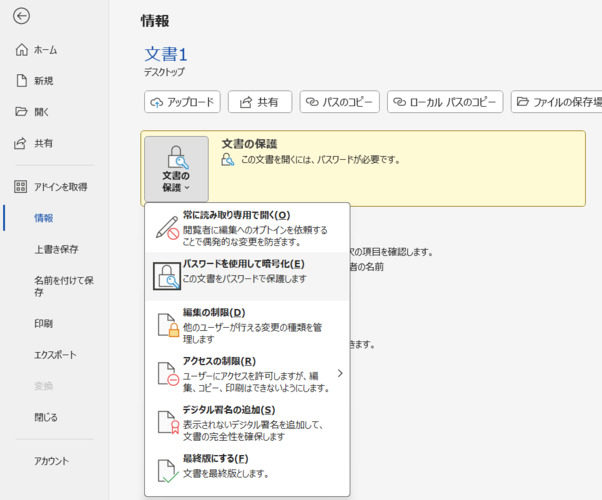Click the ファイルの保存場所 button

pos(556,102)
